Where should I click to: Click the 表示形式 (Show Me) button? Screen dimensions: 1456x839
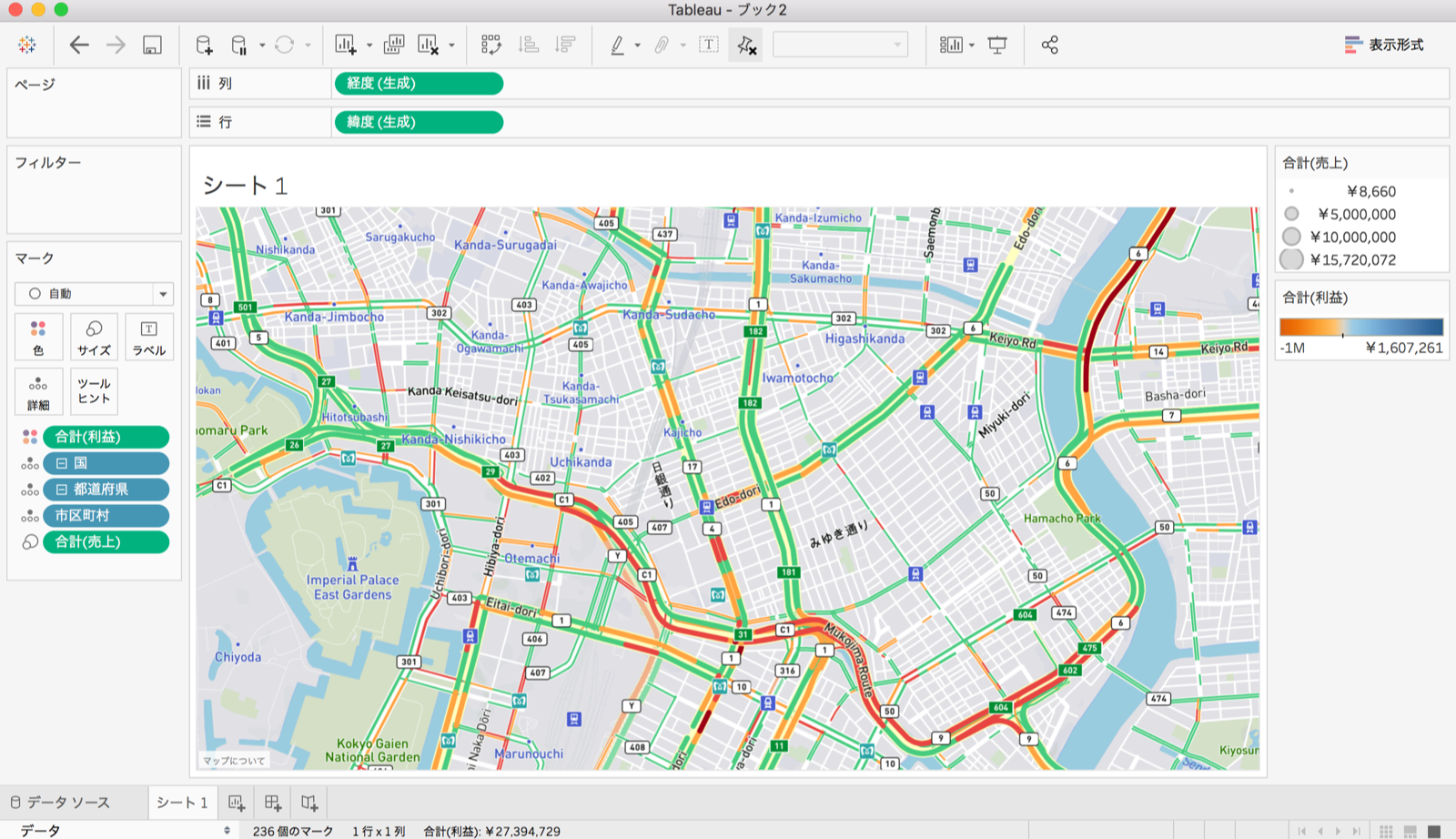click(1384, 45)
